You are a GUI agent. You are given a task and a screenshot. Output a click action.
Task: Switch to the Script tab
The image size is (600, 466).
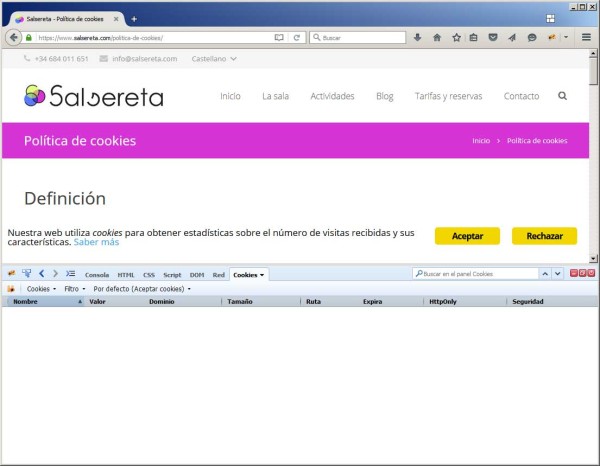tap(172, 275)
